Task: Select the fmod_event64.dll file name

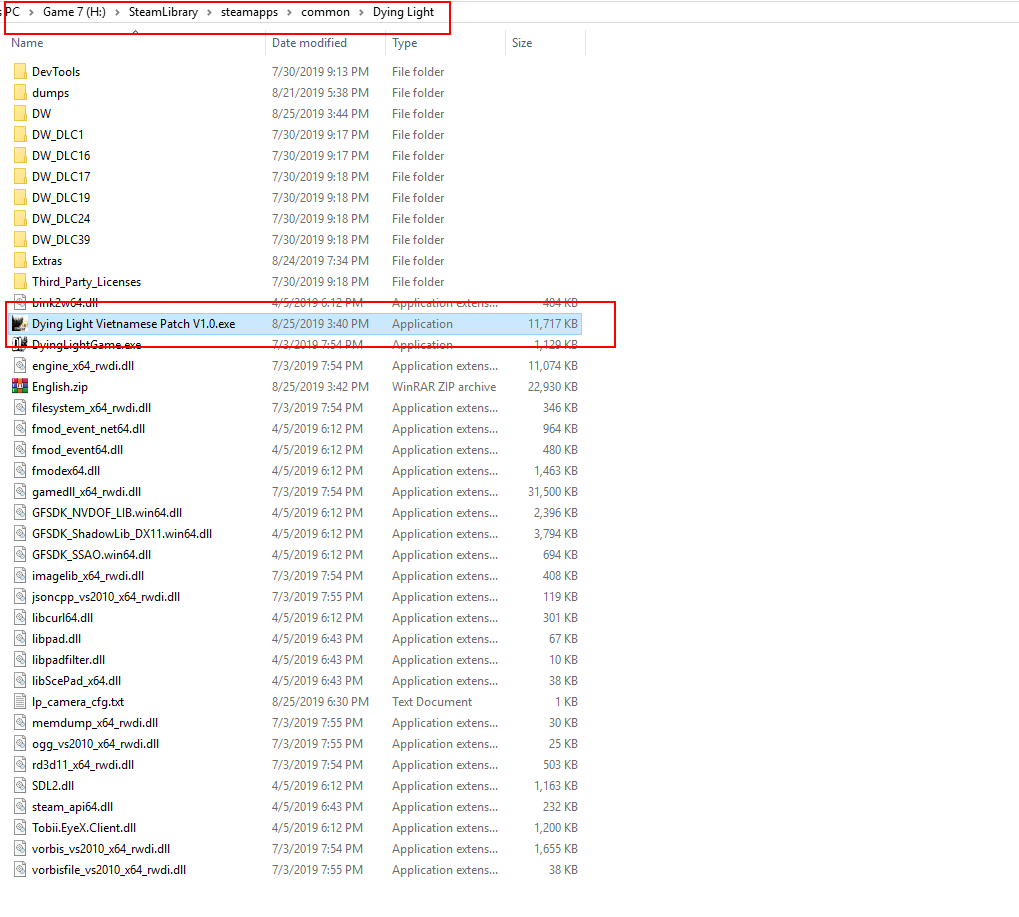Action: click(77, 450)
